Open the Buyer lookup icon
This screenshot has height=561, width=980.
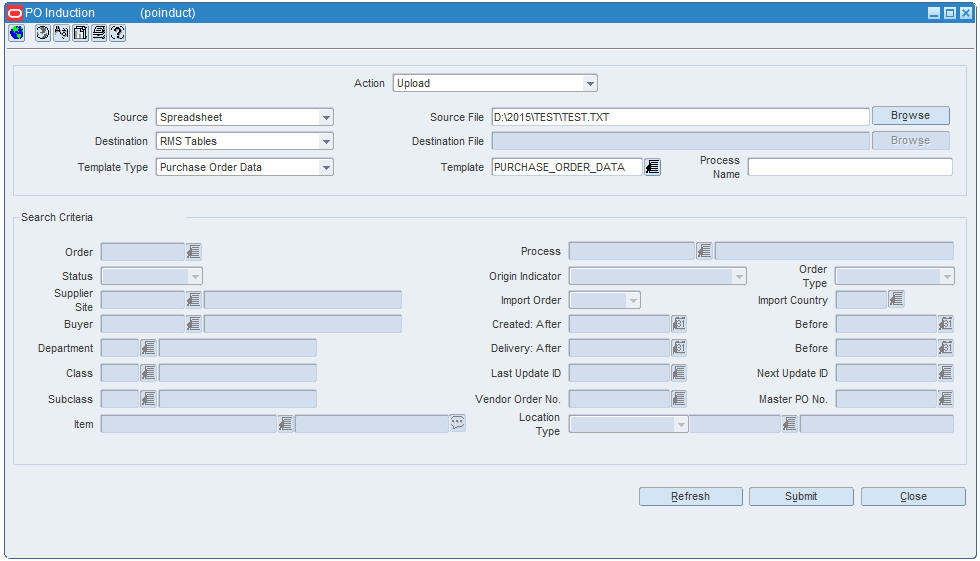(x=193, y=324)
